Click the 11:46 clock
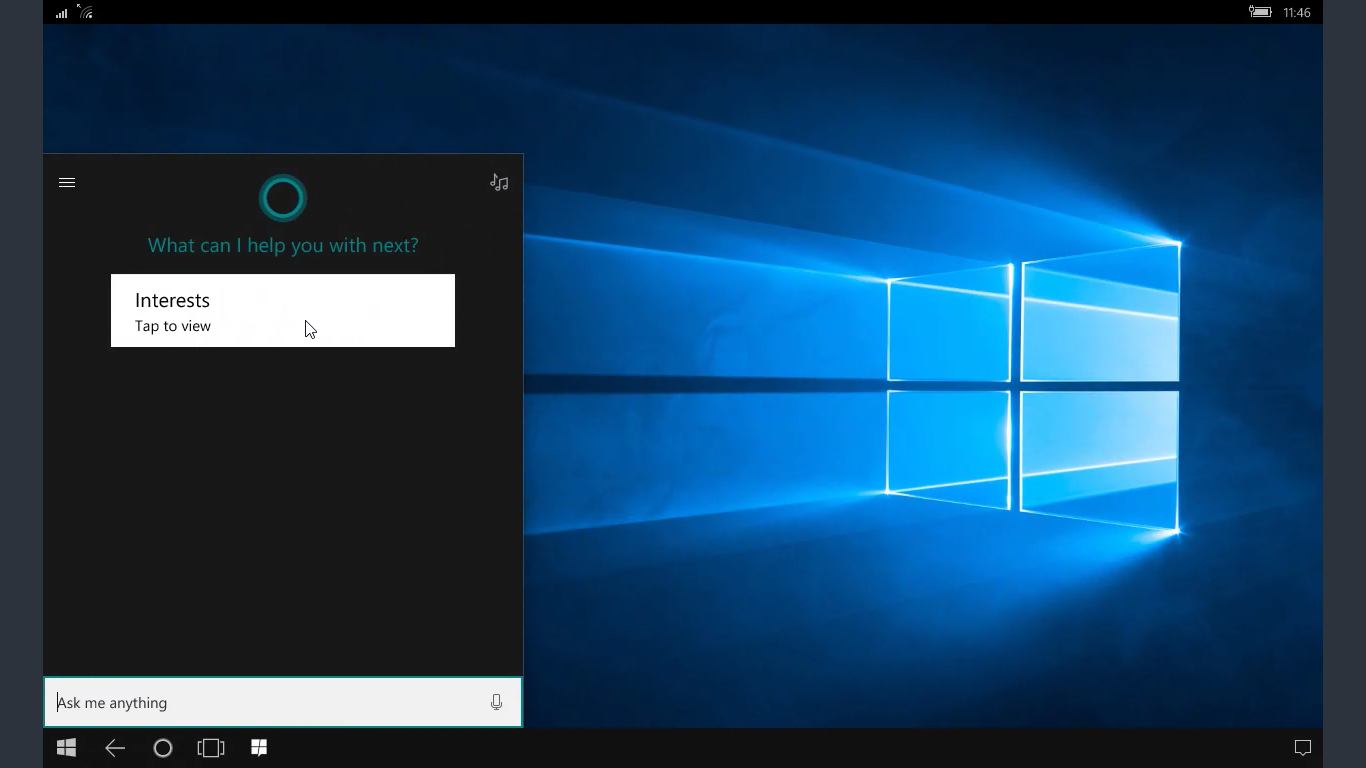 [x=1297, y=13]
